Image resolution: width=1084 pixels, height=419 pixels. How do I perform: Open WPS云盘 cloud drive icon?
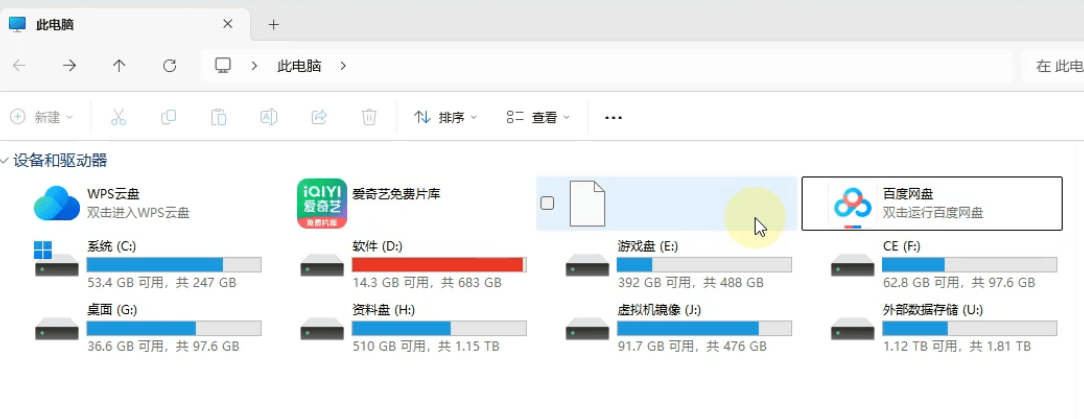point(57,203)
